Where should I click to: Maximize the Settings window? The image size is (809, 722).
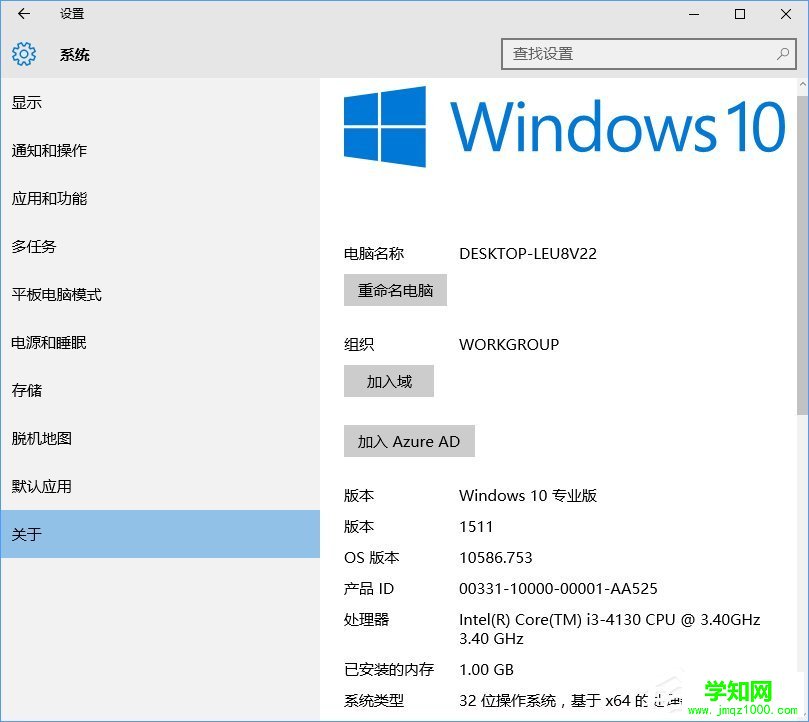[x=740, y=14]
